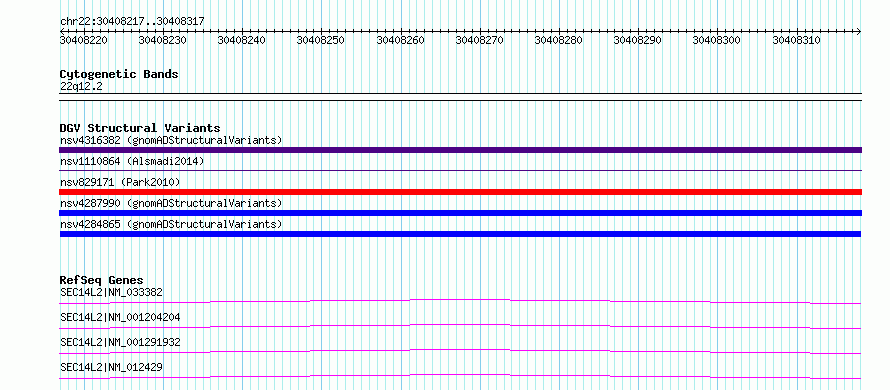Click the red nsv829171 variant bar
The image size is (890, 390).
(460, 192)
